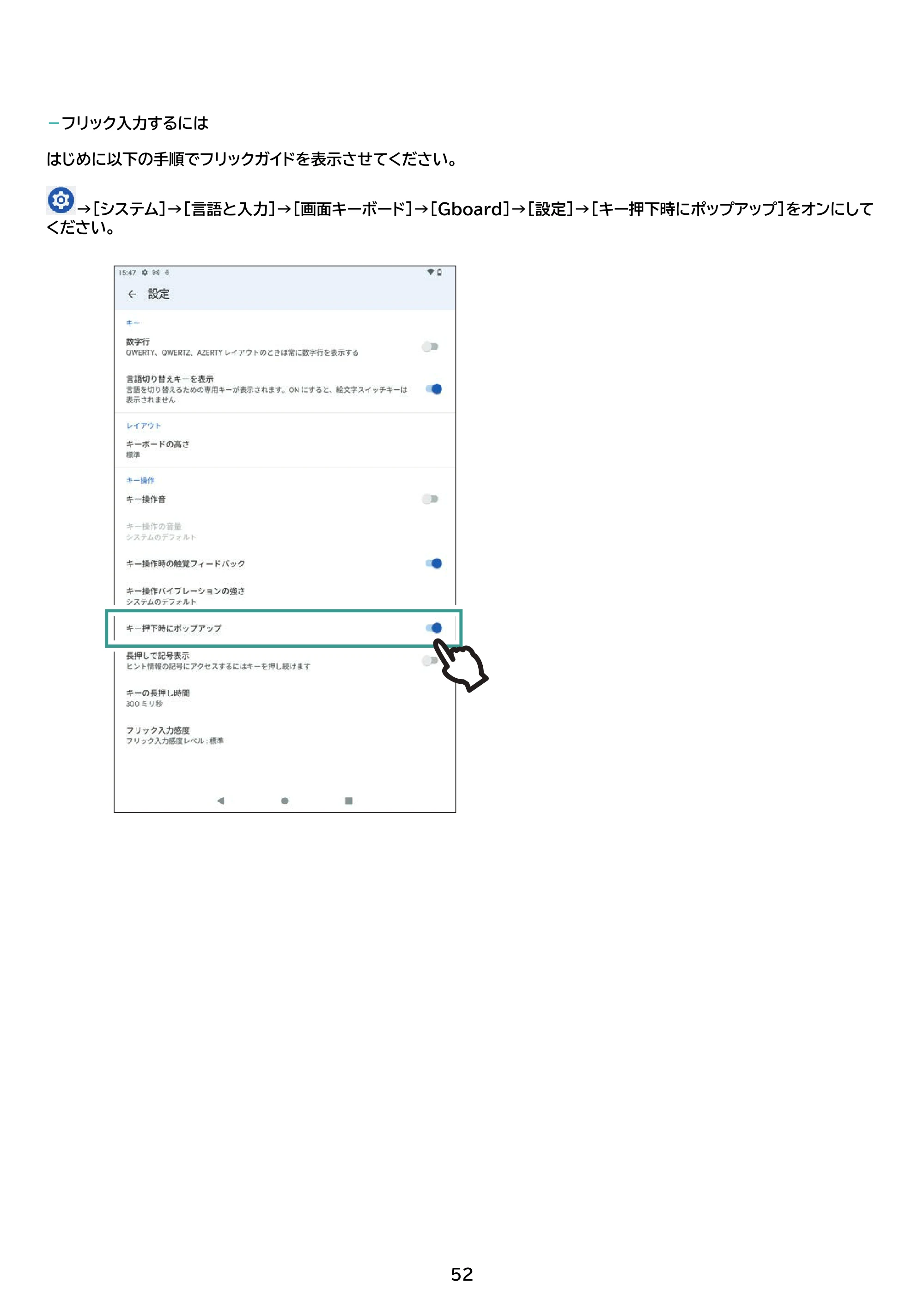
Task: Tap the settings gear in status bar
Action: pos(145,273)
